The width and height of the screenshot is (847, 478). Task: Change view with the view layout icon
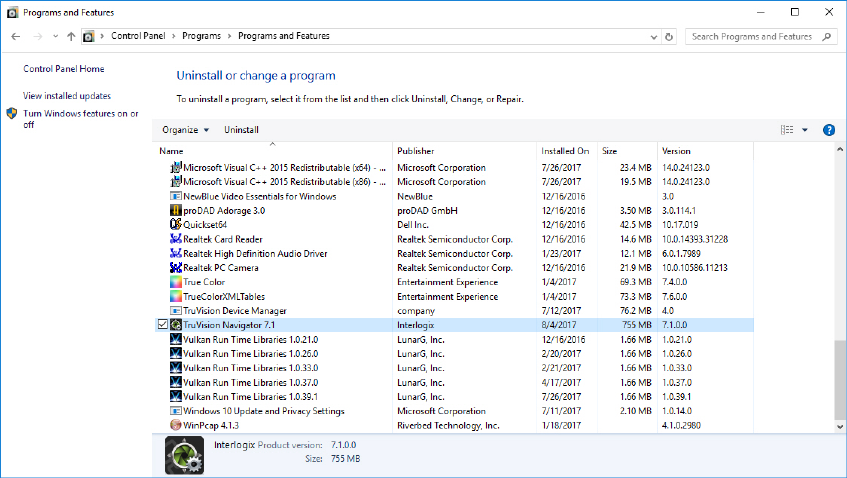(787, 130)
